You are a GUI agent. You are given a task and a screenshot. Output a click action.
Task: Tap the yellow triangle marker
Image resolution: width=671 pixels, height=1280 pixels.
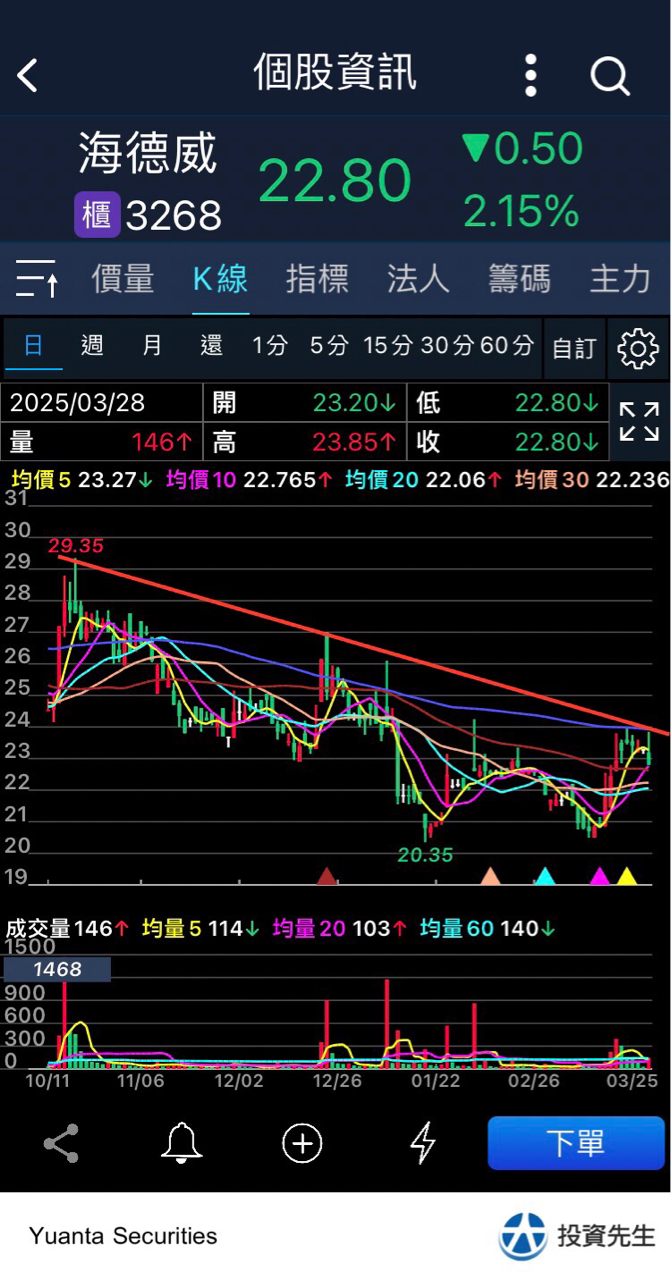tap(627, 877)
